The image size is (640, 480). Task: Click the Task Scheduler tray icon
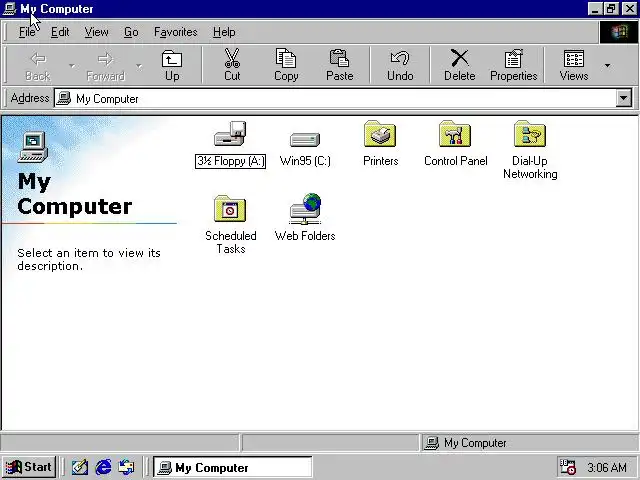pos(567,467)
